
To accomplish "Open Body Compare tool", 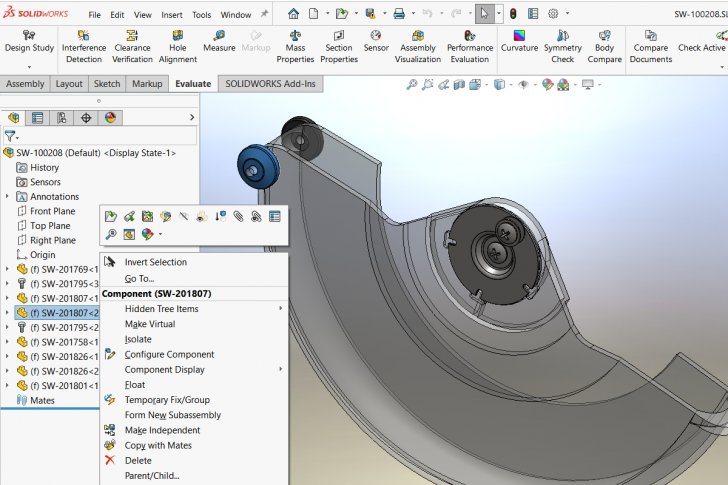I will click(604, 46).
